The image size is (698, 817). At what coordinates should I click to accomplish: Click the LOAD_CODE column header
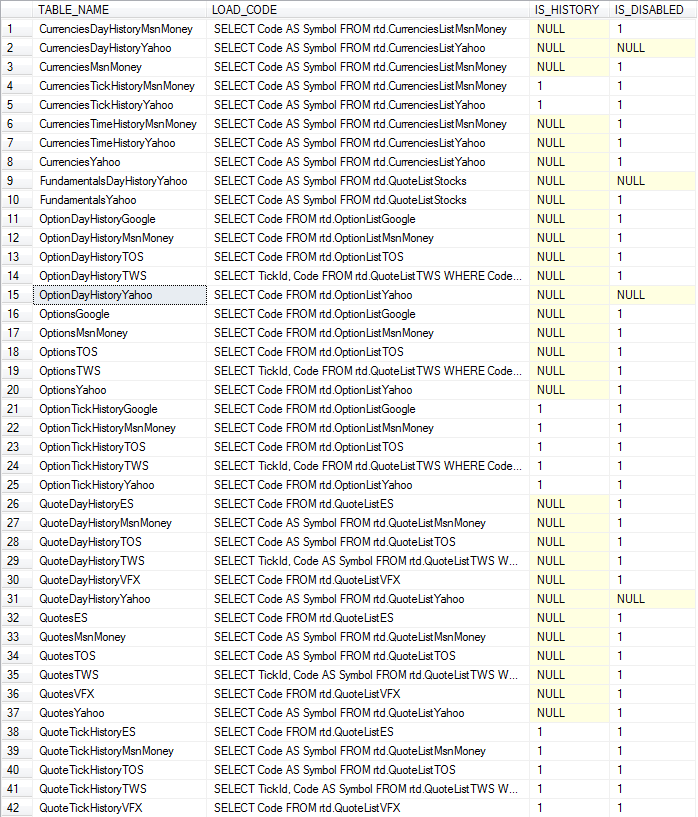[x=368, y=9]
